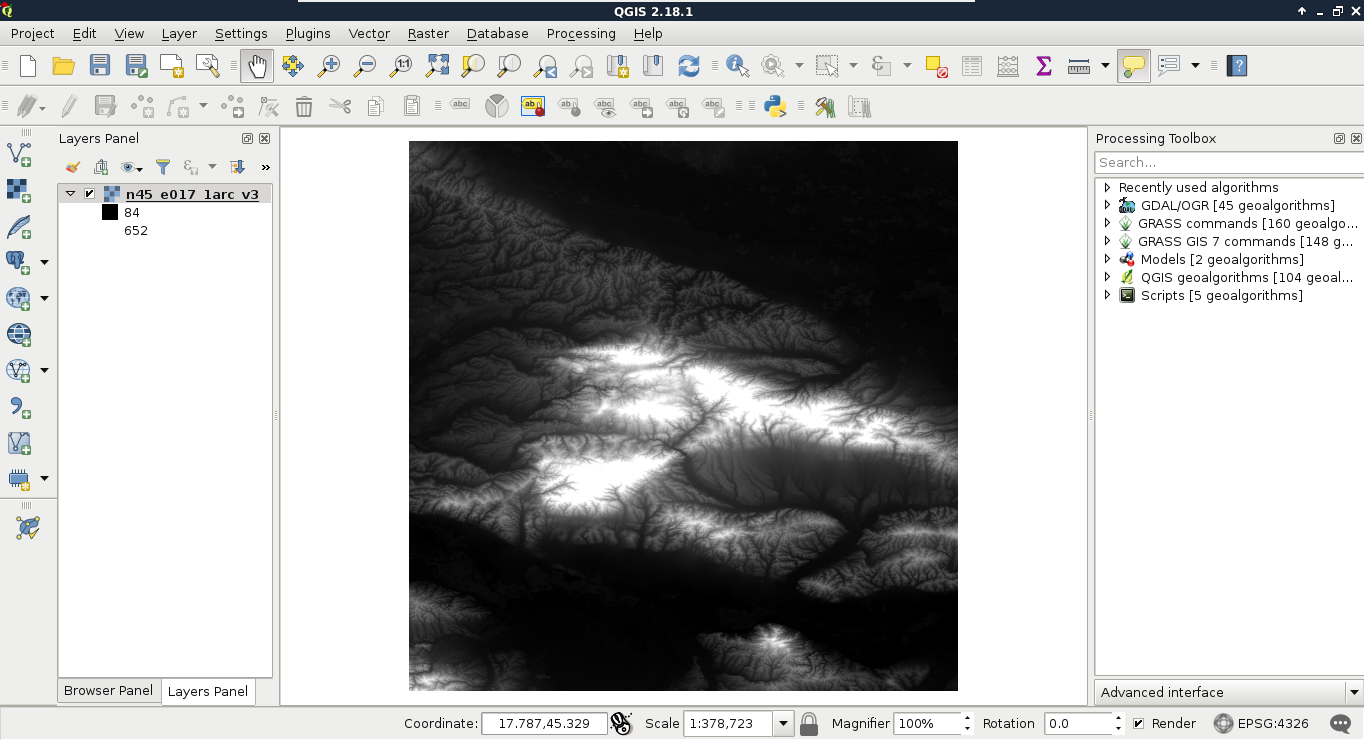Open the Scale dropdown arrow

tap(783, 723)
